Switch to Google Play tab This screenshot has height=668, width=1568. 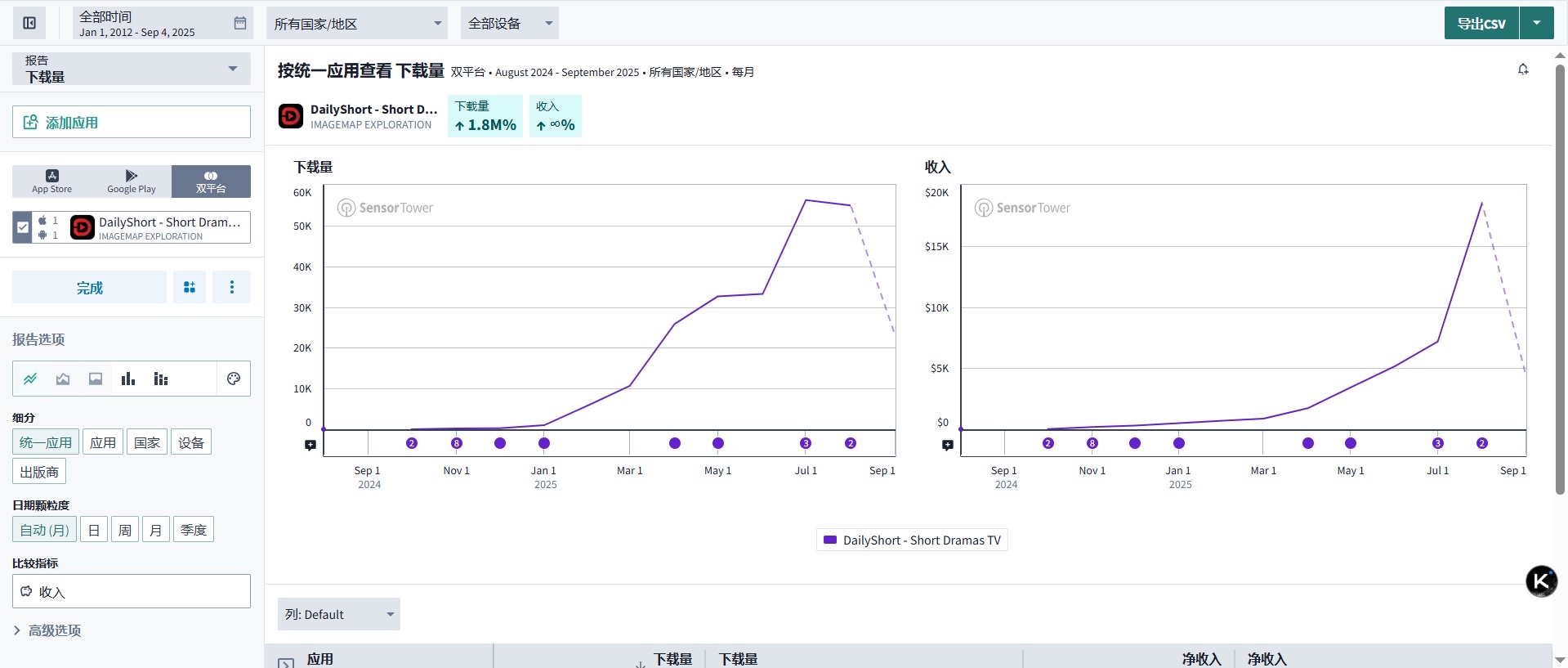tap(132, 182)
